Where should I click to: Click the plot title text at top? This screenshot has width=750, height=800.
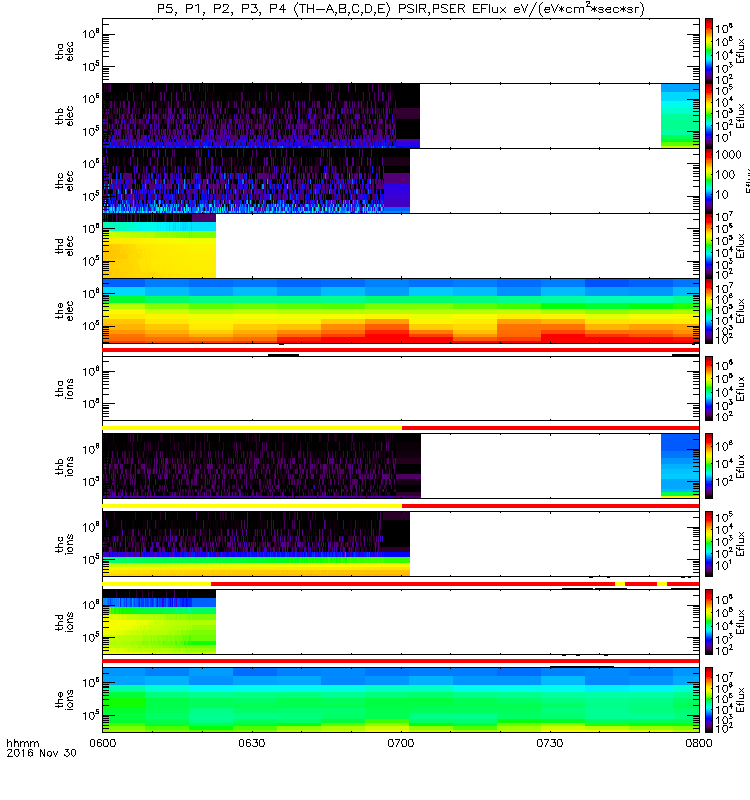(401, 9)
